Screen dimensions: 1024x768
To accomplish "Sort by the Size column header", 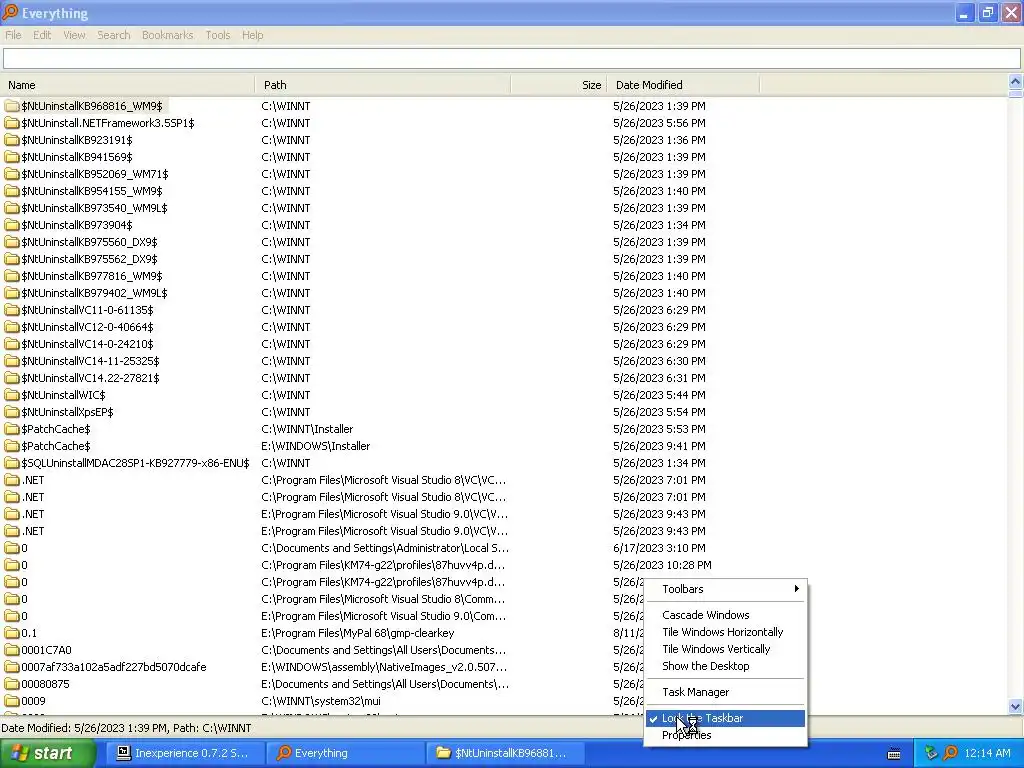I will click(x=559, y=85).
